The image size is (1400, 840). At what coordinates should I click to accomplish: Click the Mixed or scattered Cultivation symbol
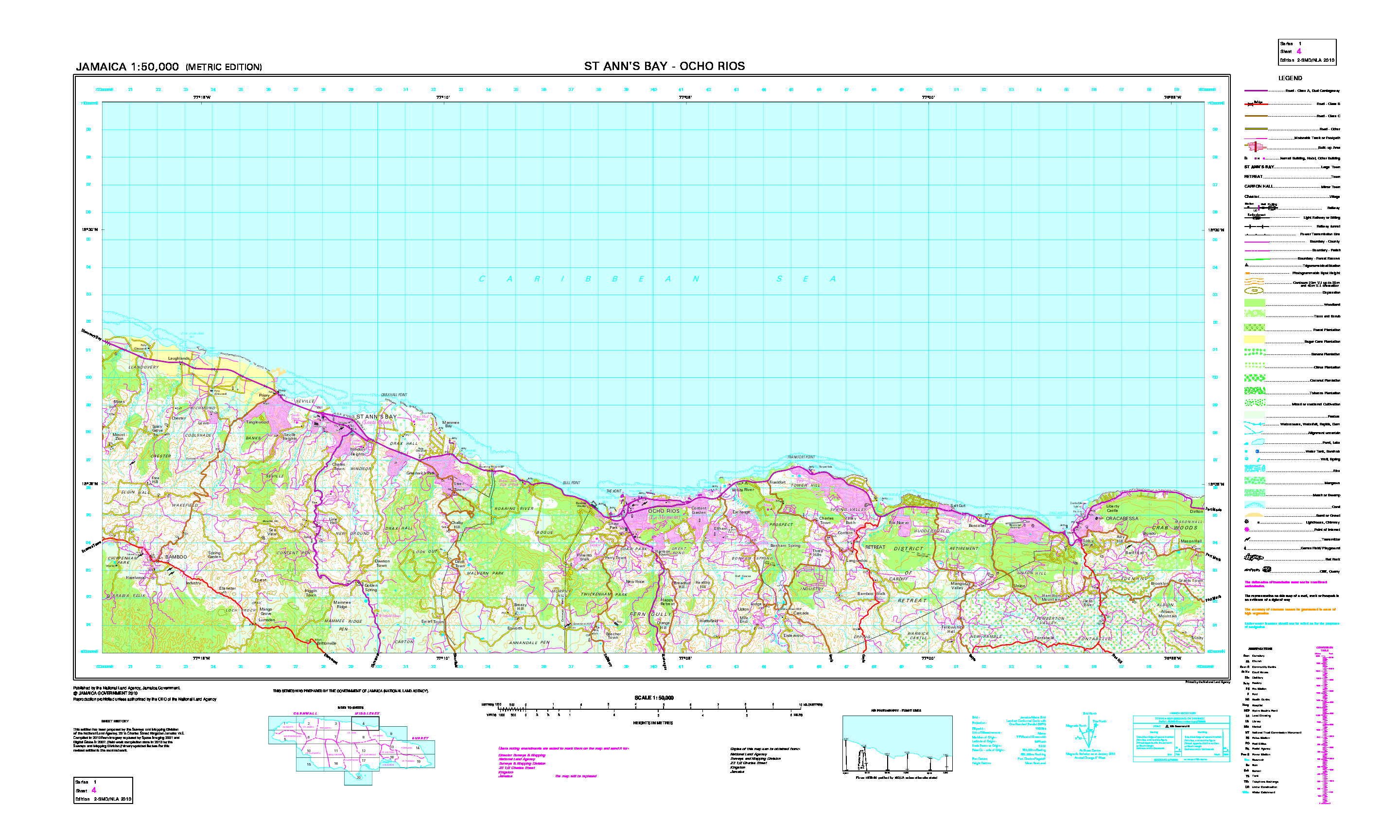coord(1254,403)
